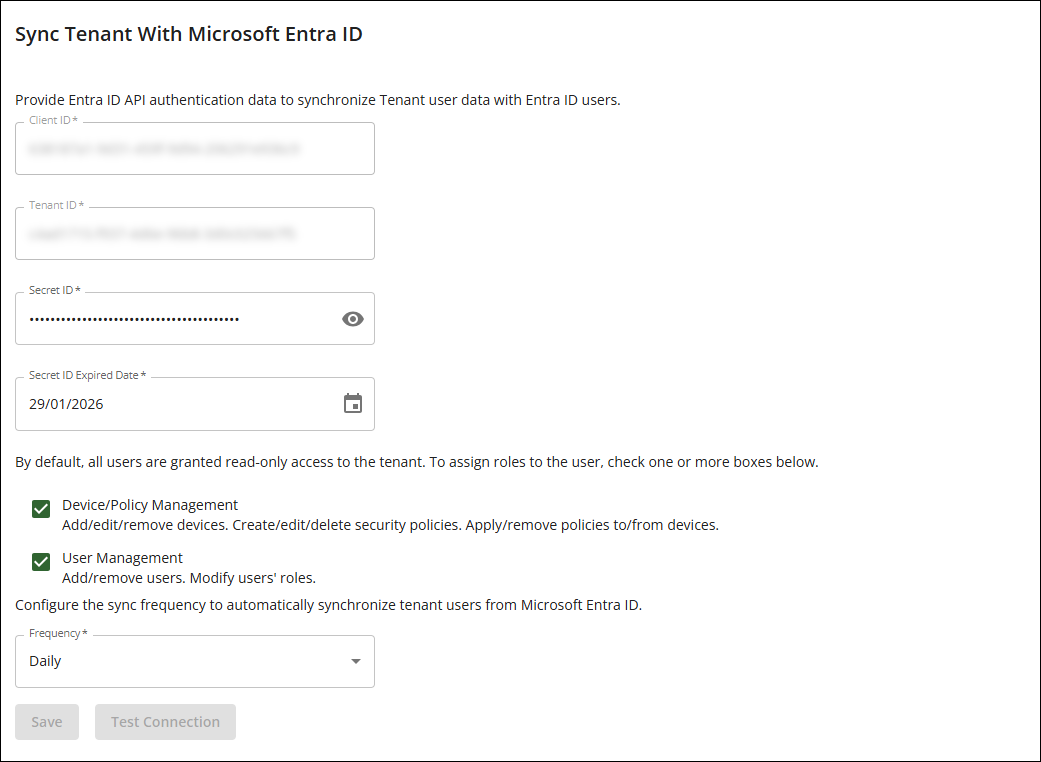1041x762 pixels.
Task: Expand Frequency using the dropdown arrow
Action: [356, 662]
